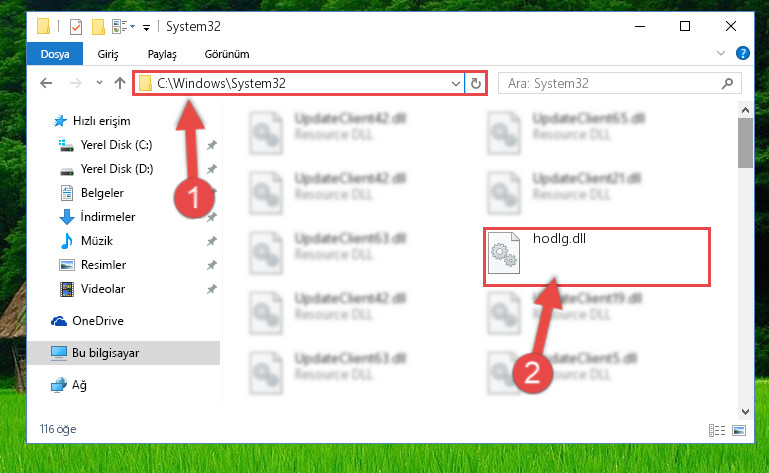769x473 pixels.
Task: Unpin Videolar from quick access
Action: point(211,289)
